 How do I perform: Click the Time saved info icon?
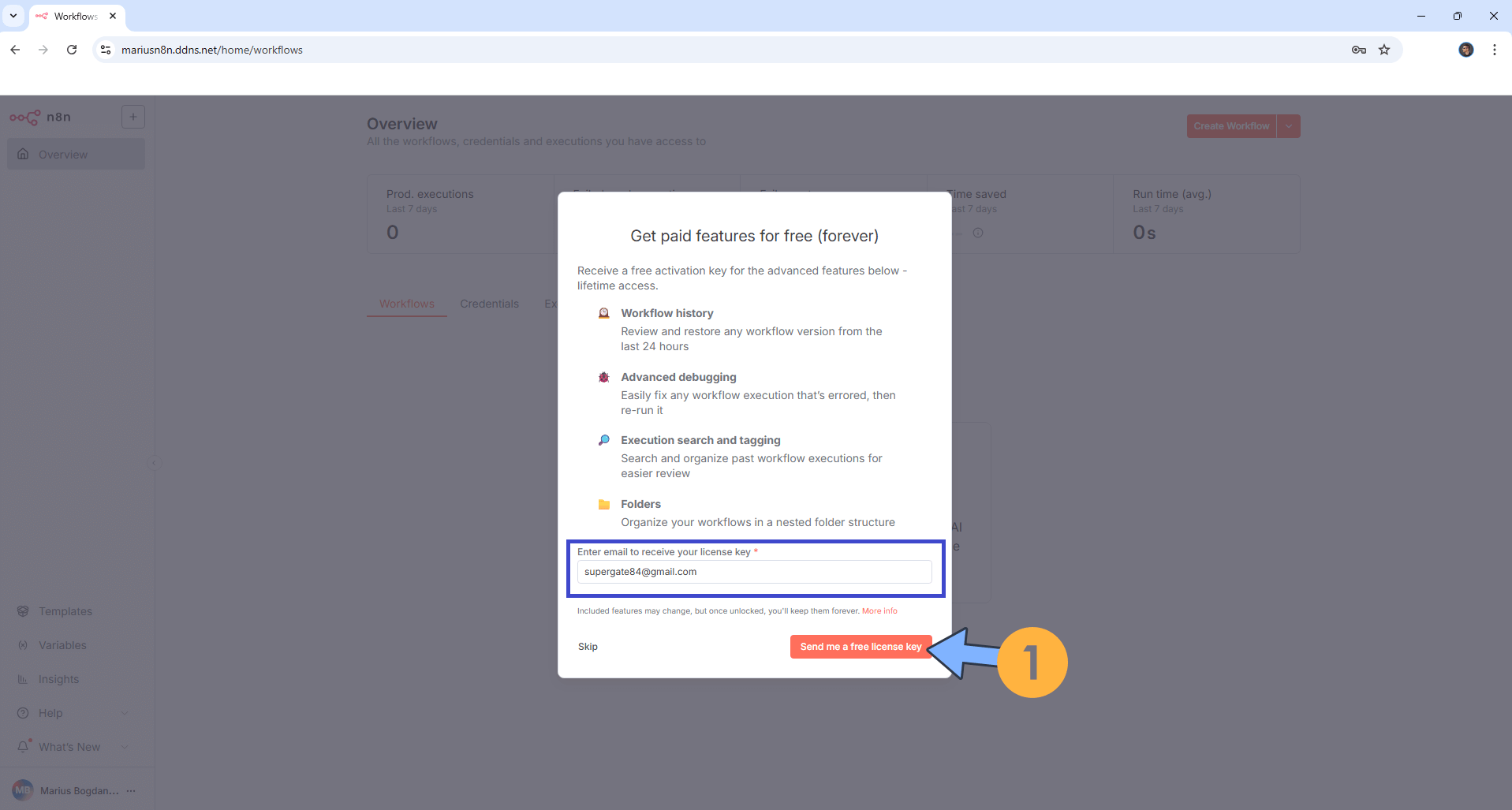click(978, 233)
